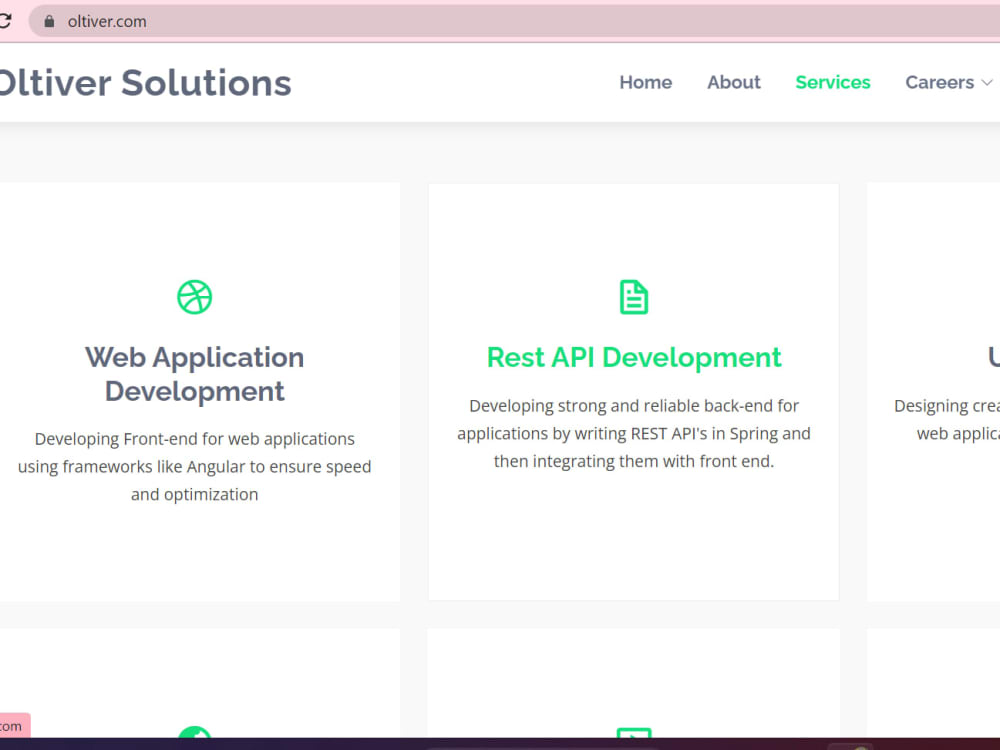Open the About nav item

click(x=733, y=82)
